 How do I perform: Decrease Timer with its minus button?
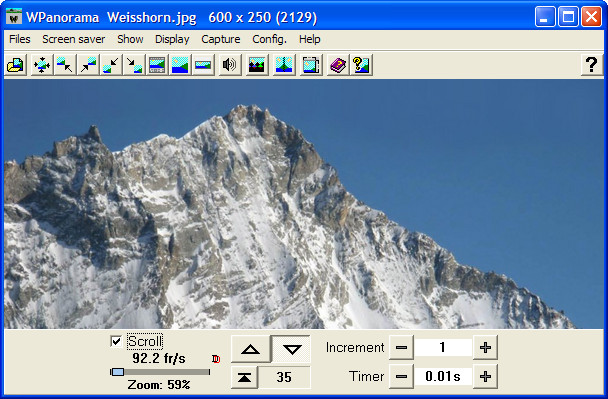401,376
